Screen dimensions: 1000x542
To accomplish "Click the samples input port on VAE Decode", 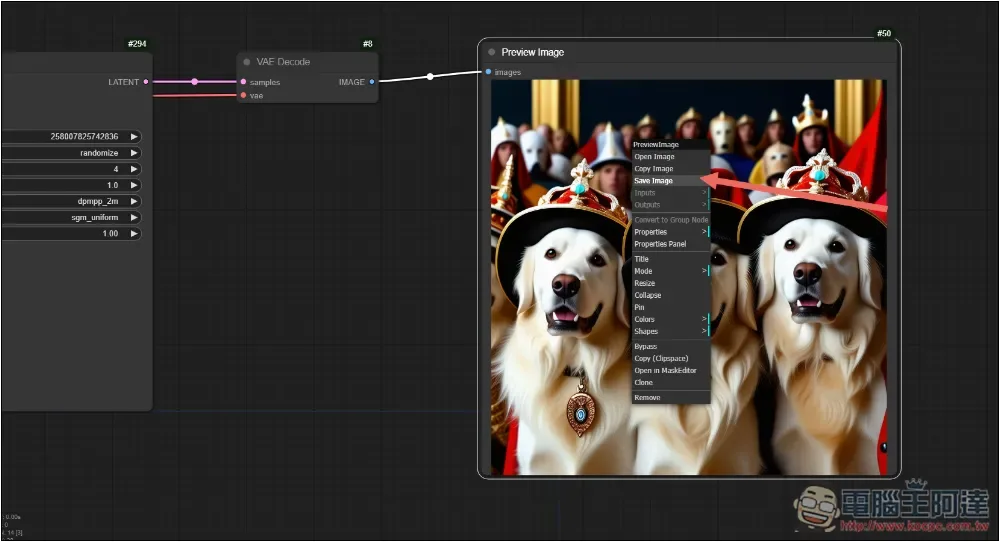I will (x=243, y=82).
